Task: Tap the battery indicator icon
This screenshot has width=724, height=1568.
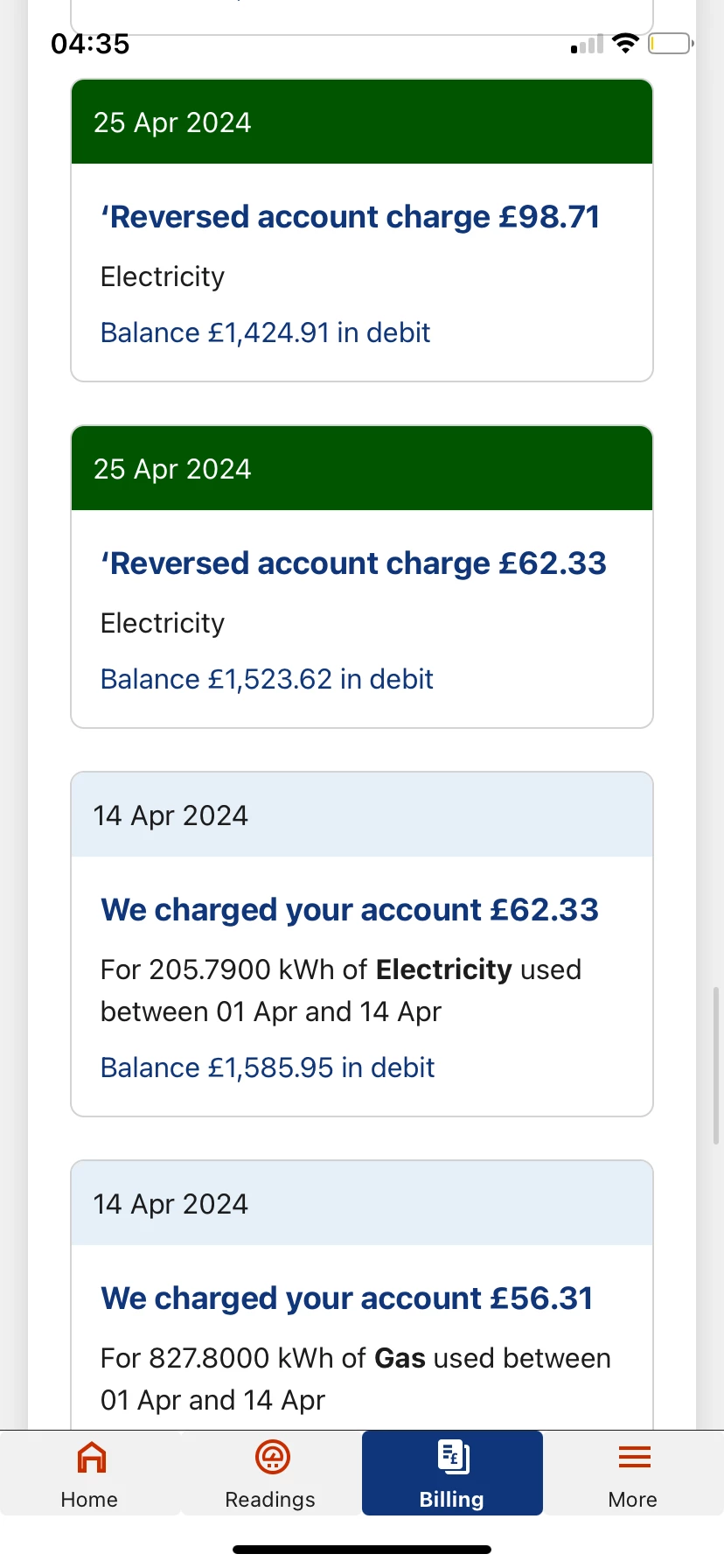Action: [670, 43]
